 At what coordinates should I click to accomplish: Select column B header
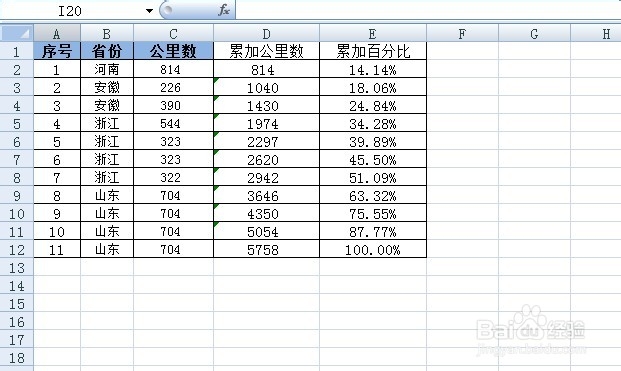click(x=107, y=34)
